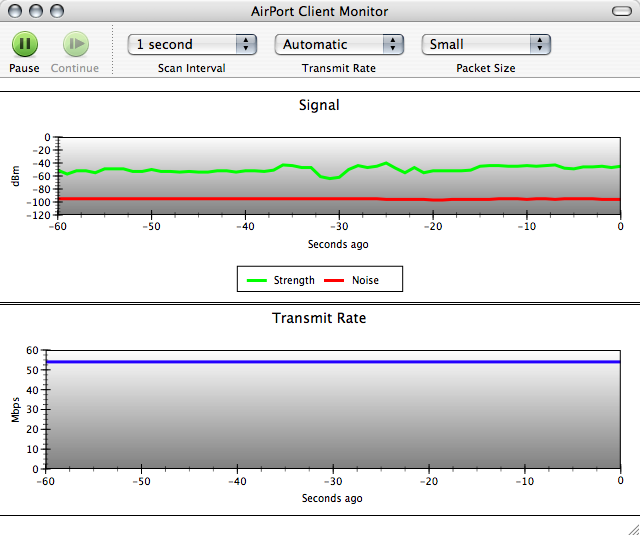Click the minimize window button

pyautogui.click(x=36, y=11)
